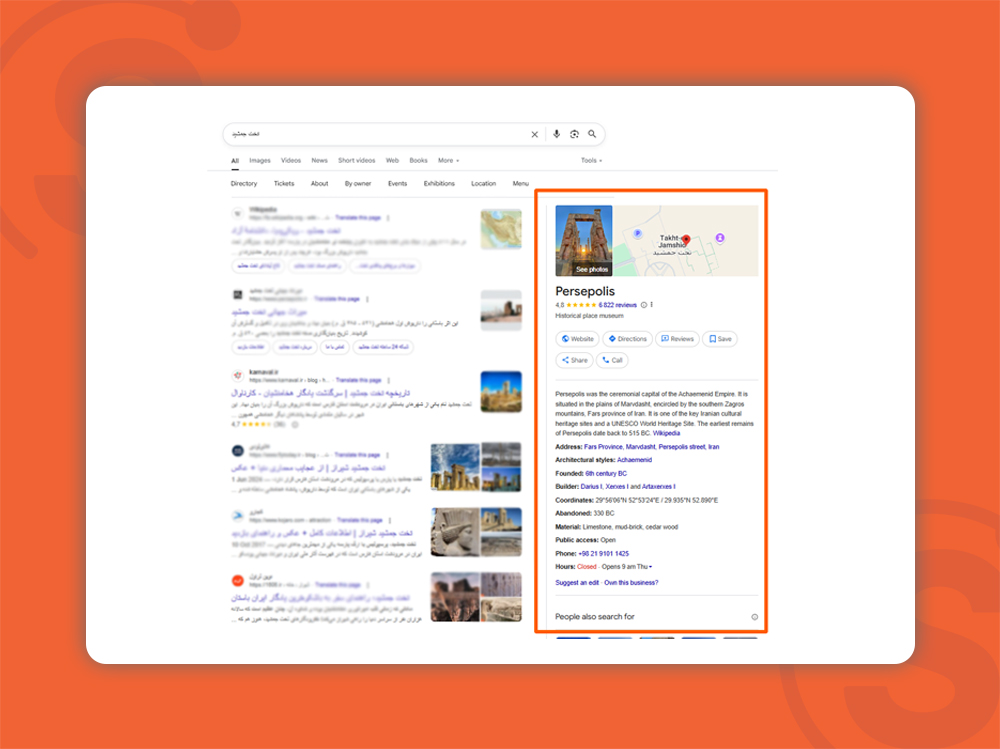Image resolution: width=1000 pixels, height=749 pixels.
Task: Open the See photos thumbnail of Persepolis
Action: click(x=584, y=241)
